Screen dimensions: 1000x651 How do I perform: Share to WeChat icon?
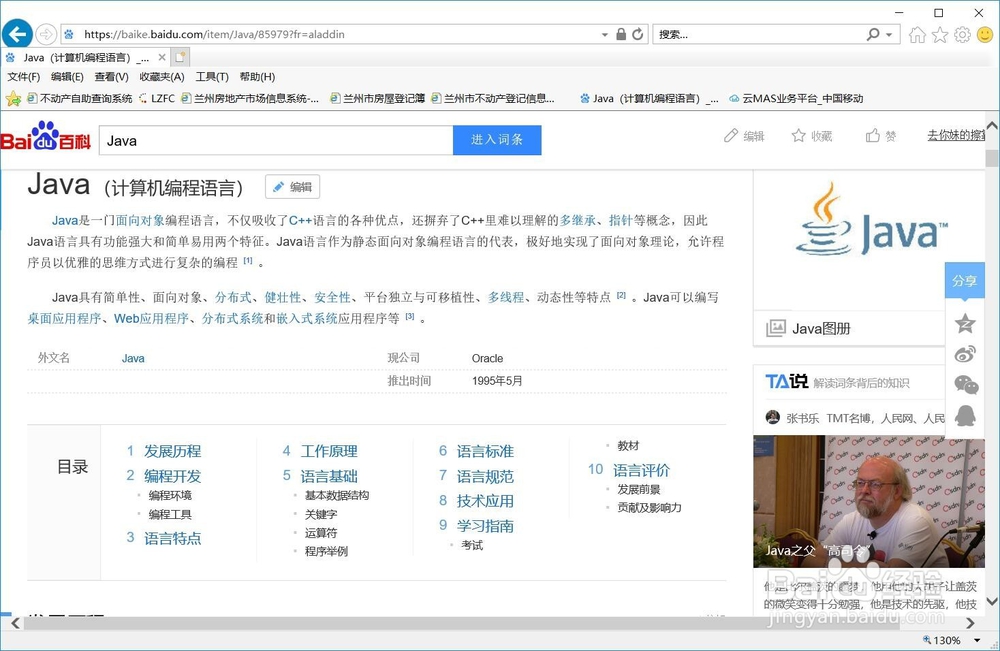[966, 384]
